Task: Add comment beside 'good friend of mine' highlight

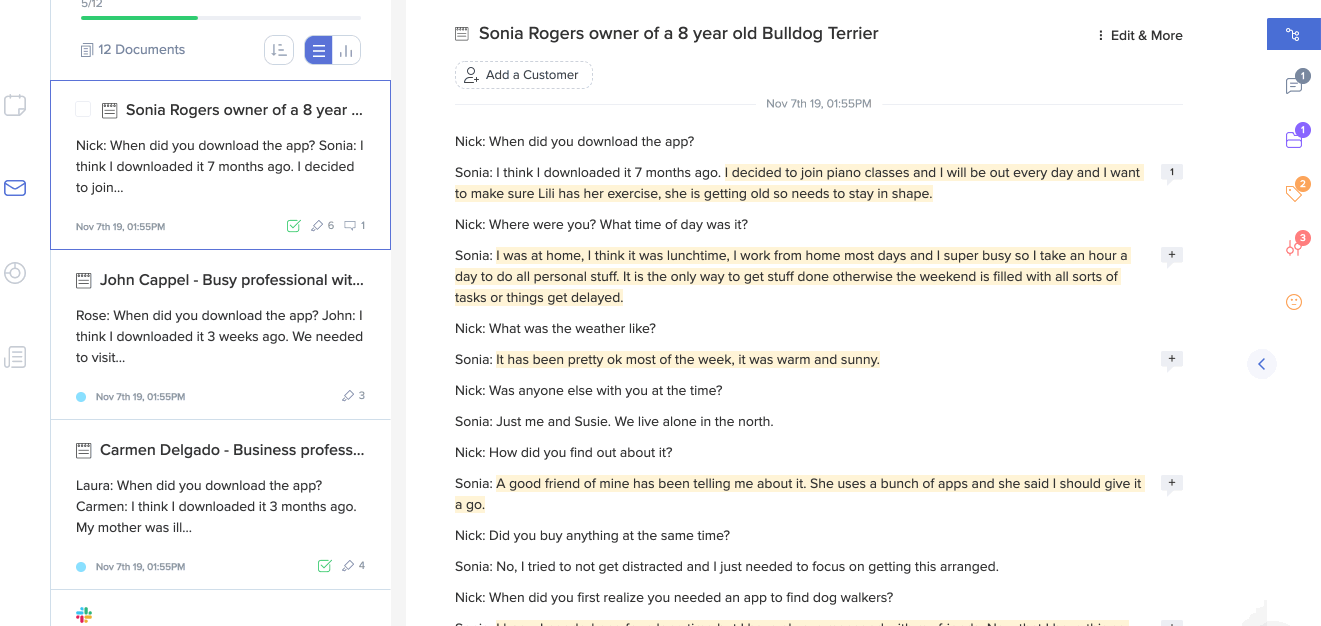Action: coord(1172,484)
